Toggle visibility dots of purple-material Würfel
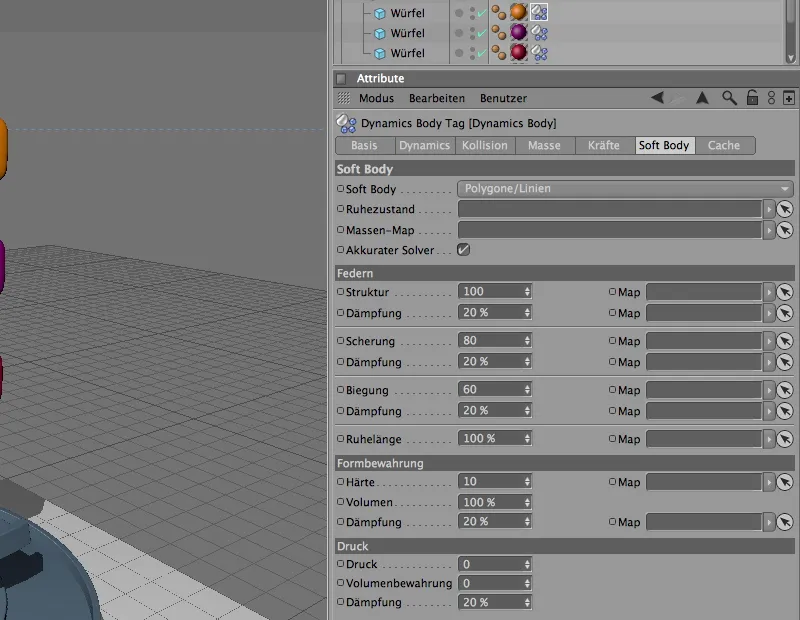This screenshot has height=620, width=800. coord(472,33)
